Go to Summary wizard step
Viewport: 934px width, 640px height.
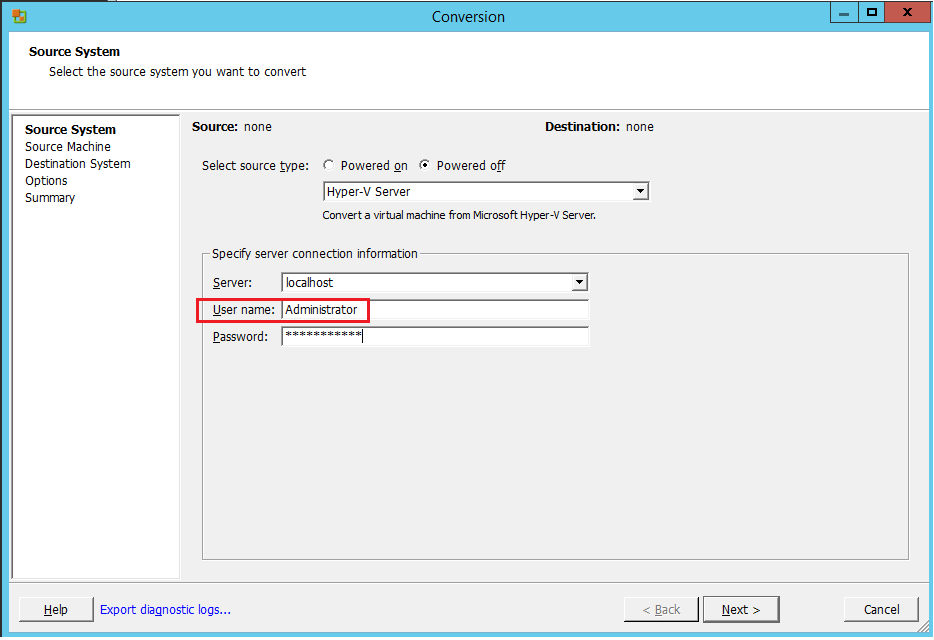point(50,197)
